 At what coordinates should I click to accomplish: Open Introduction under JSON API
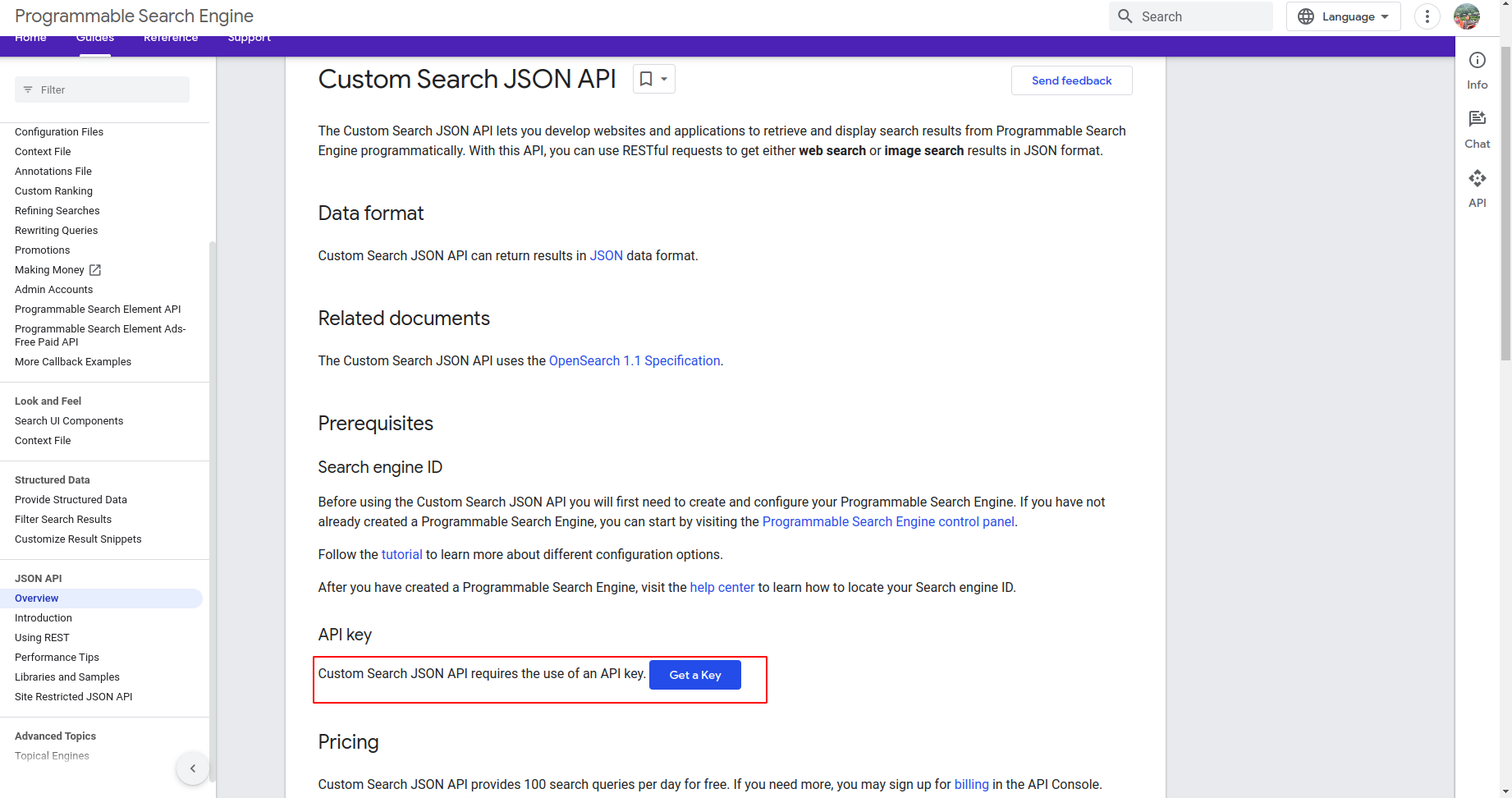[44, 618]
